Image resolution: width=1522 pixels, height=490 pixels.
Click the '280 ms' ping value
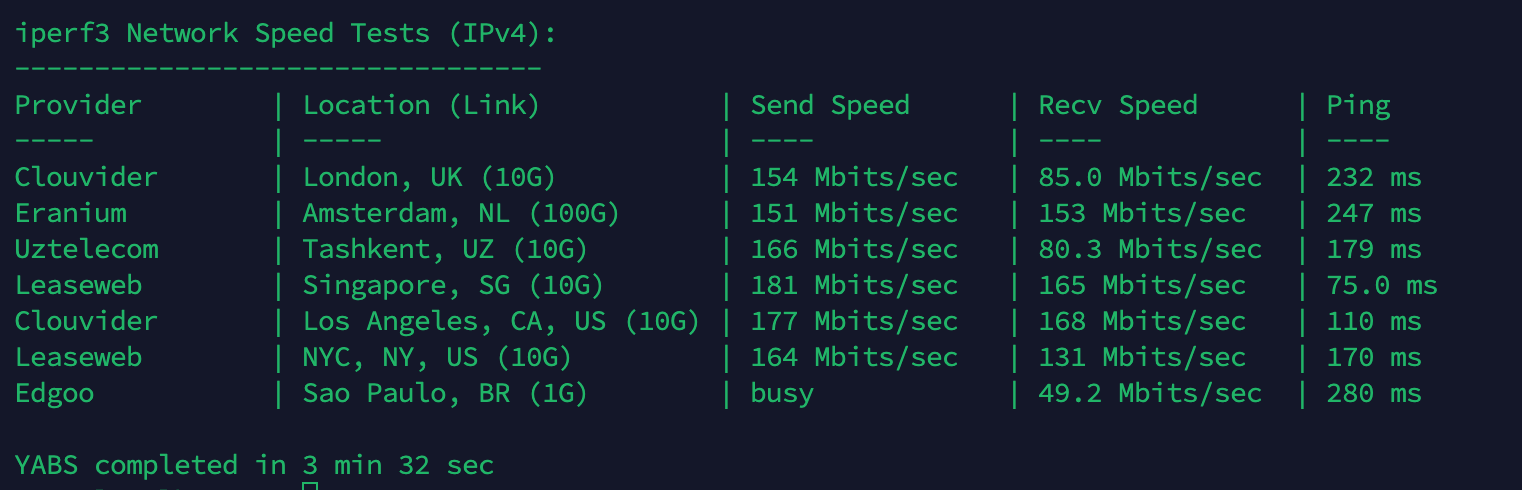1374,393
